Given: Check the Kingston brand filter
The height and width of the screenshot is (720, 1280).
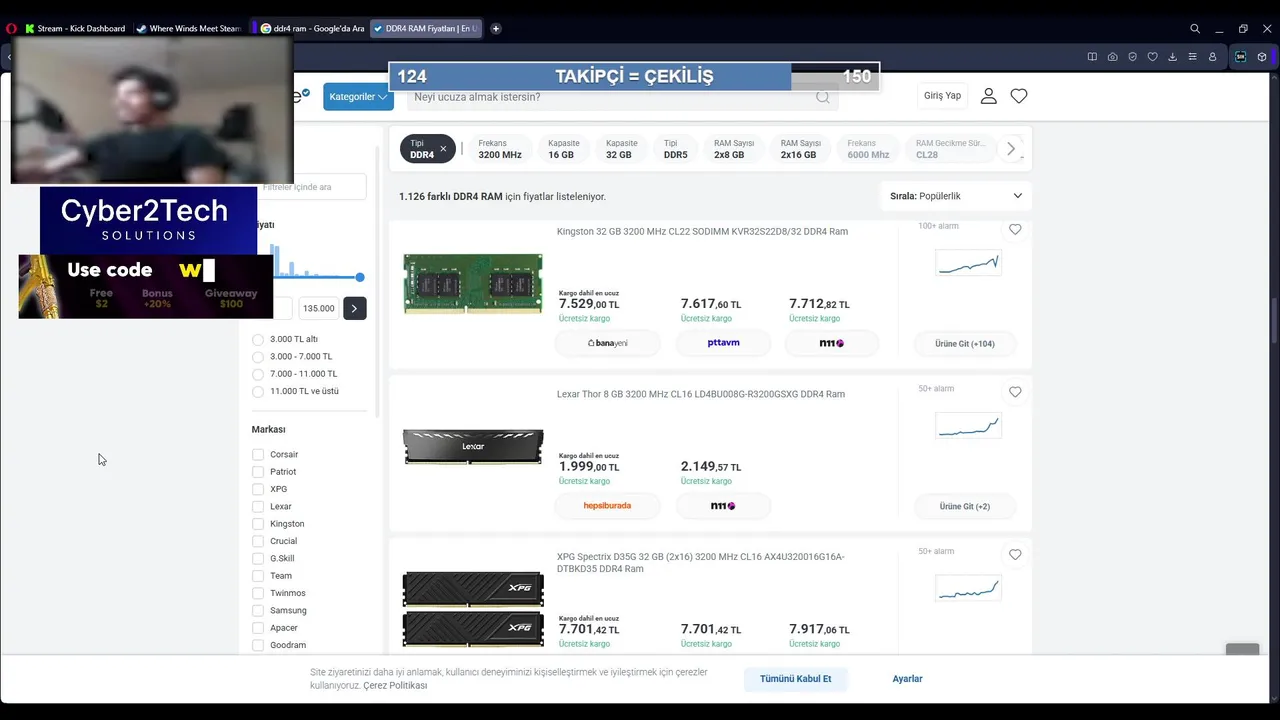Looking at the screenshot, I should (258, 524).
